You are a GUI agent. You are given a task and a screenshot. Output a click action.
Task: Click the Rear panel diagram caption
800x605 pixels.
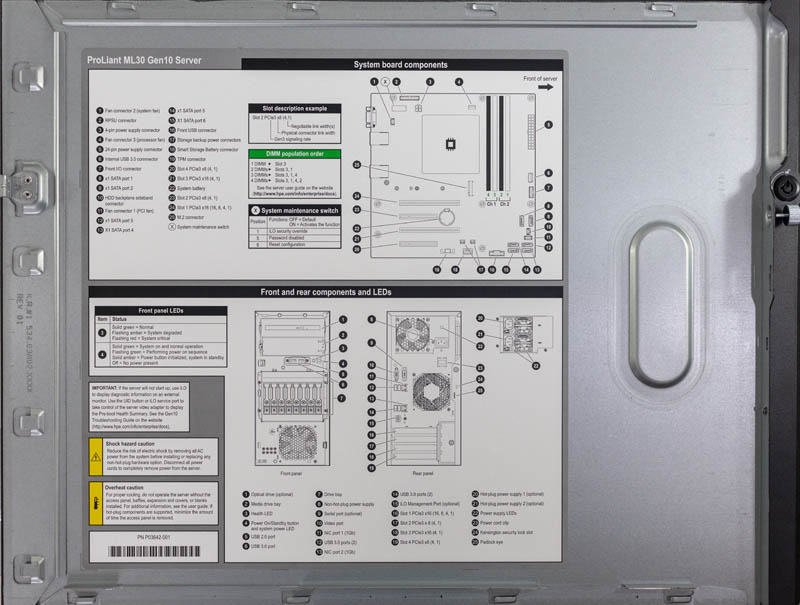coord(423,473)
